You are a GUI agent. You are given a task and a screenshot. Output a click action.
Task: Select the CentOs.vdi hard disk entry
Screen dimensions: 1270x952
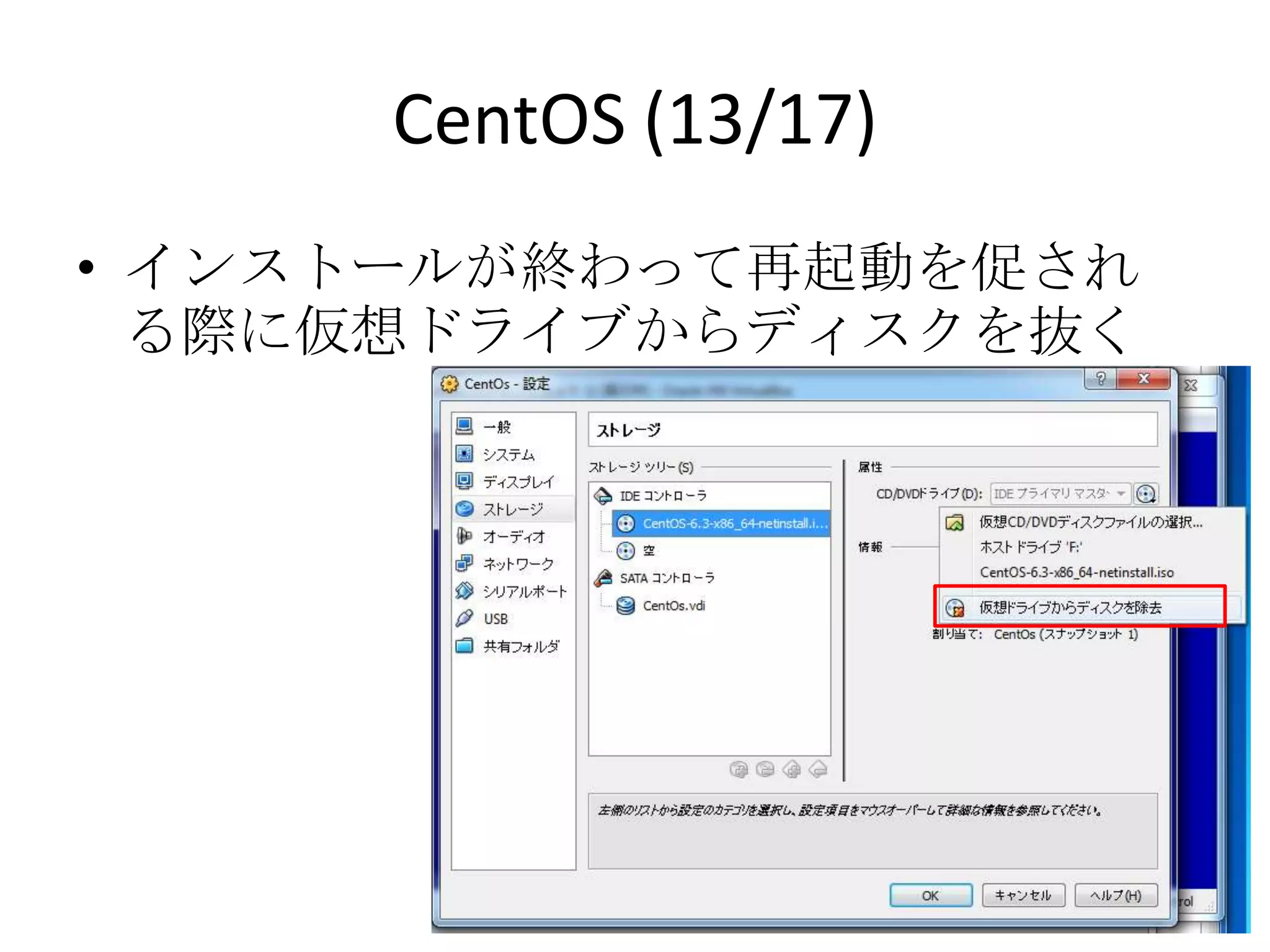[x=661, y=606]
